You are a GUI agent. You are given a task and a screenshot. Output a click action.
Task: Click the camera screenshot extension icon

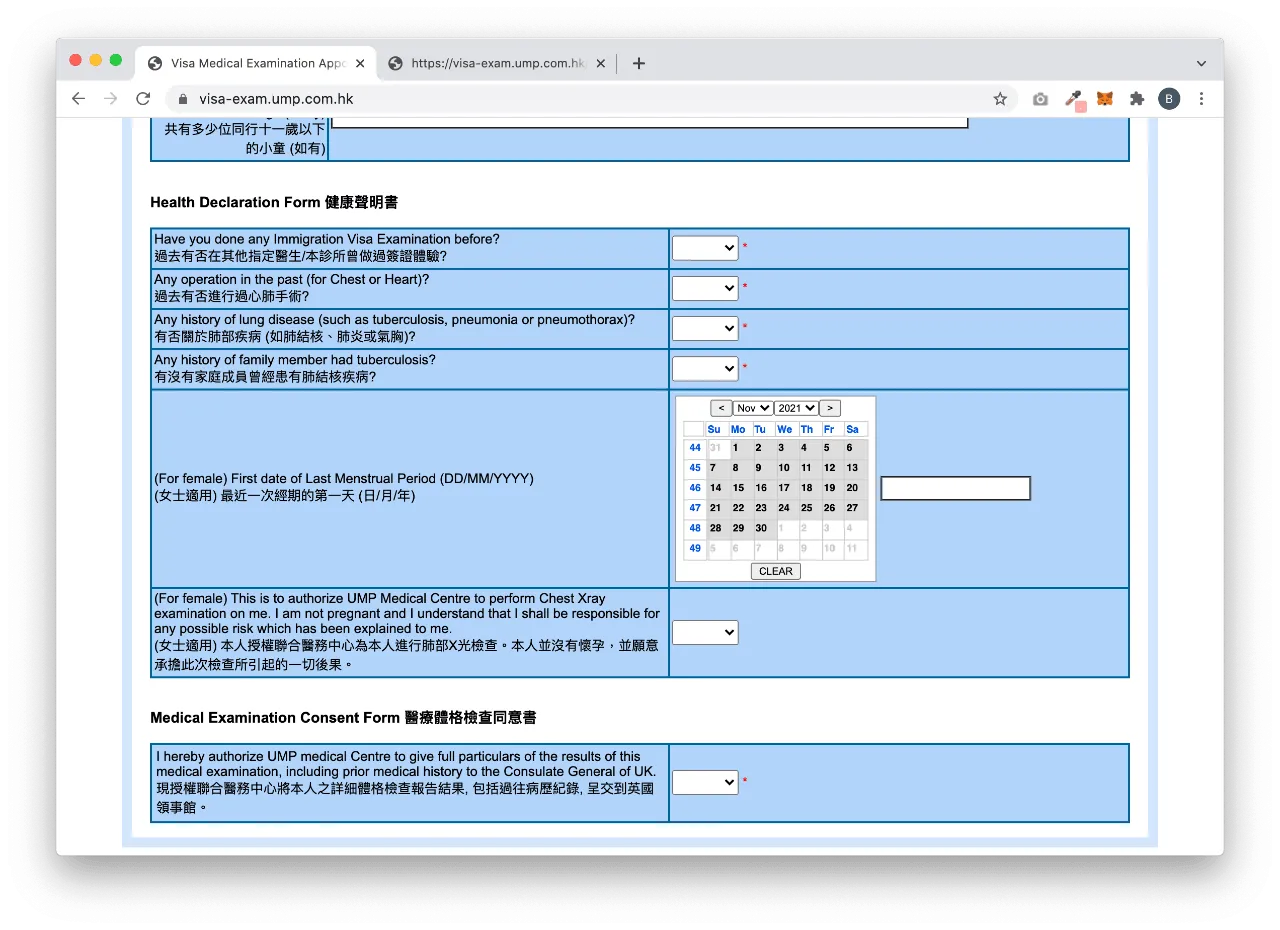click(x=1041, y=99)
